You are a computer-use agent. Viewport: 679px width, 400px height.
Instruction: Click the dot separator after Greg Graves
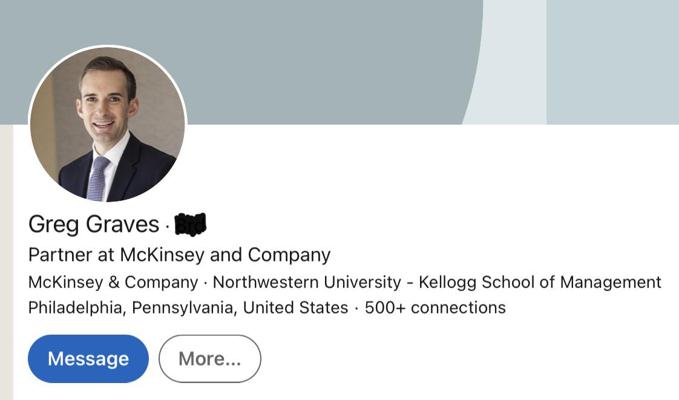167,226
